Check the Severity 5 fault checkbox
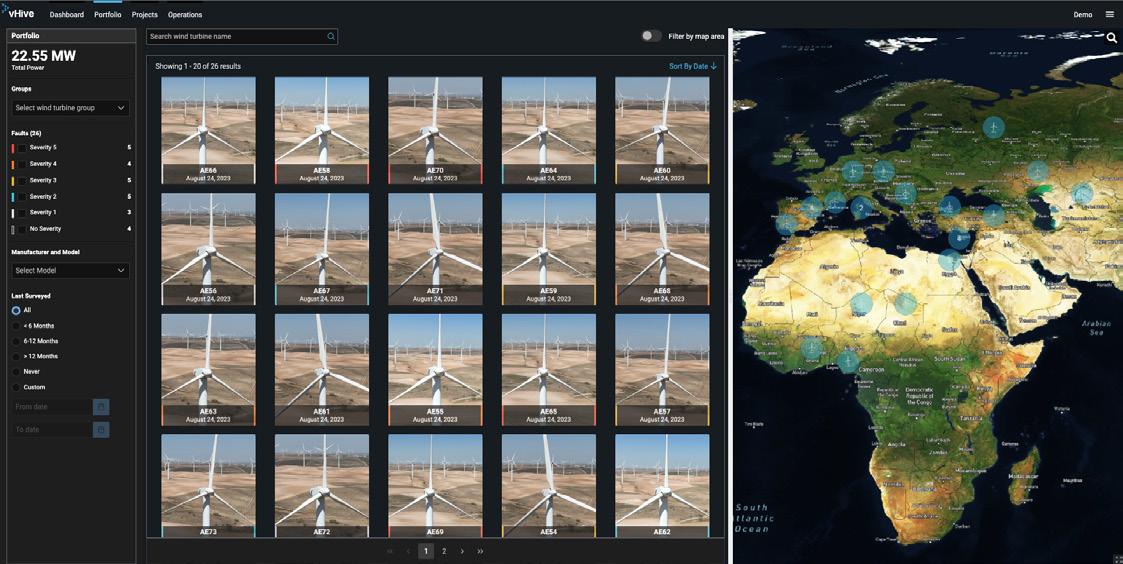This screenshot has height=564, width=1123. click(22, 148)
